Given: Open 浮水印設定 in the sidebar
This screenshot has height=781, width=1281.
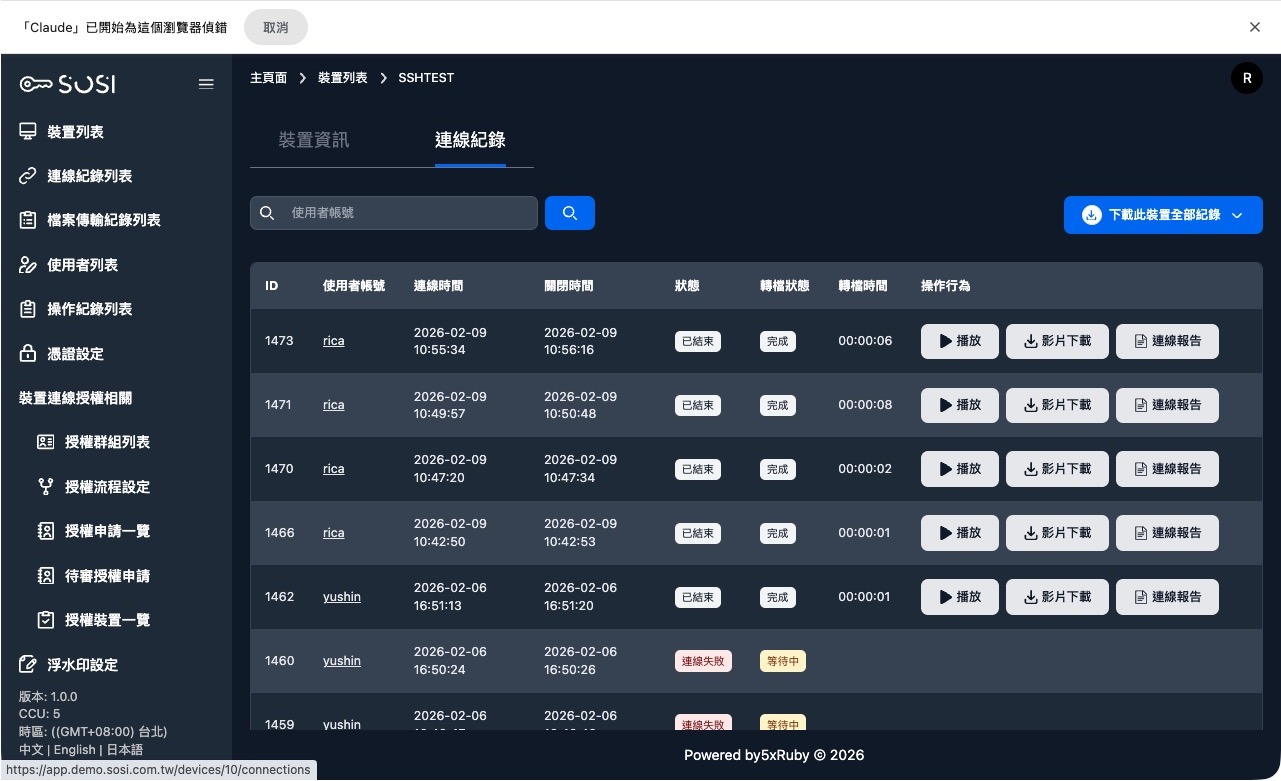Looking at the screenshot, I should (82, 665).
